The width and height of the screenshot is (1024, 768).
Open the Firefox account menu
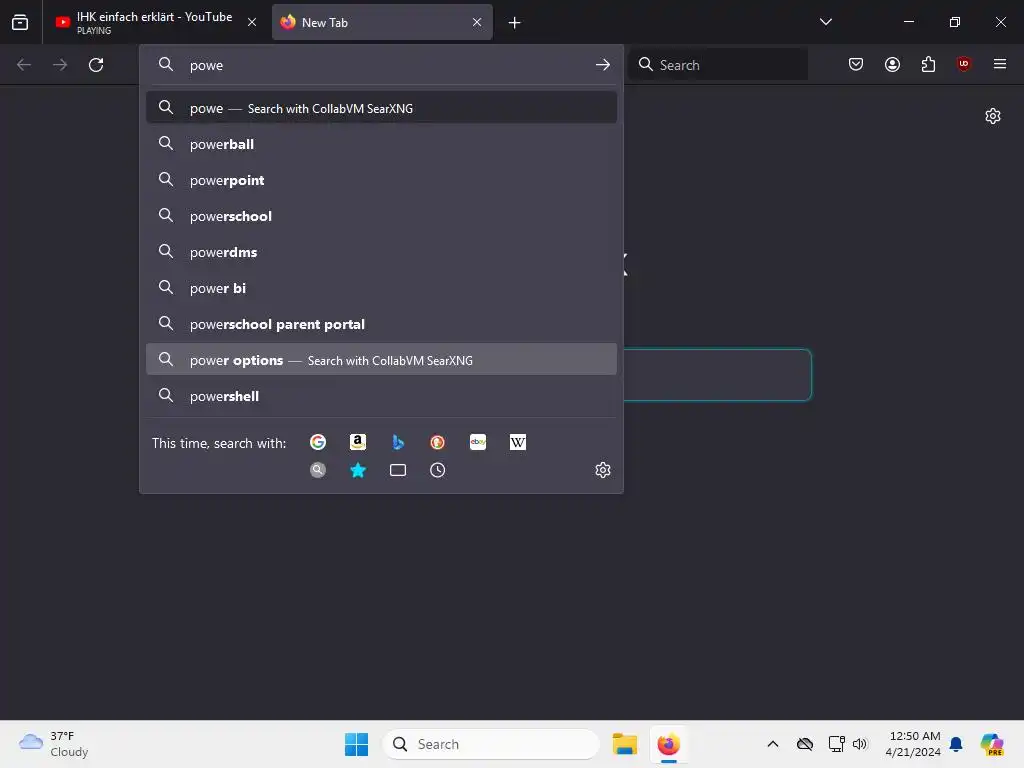click(x=892, y=64)
